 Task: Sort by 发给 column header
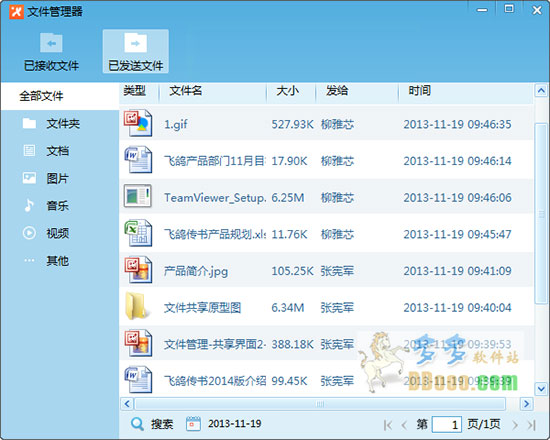pos(337,91)
